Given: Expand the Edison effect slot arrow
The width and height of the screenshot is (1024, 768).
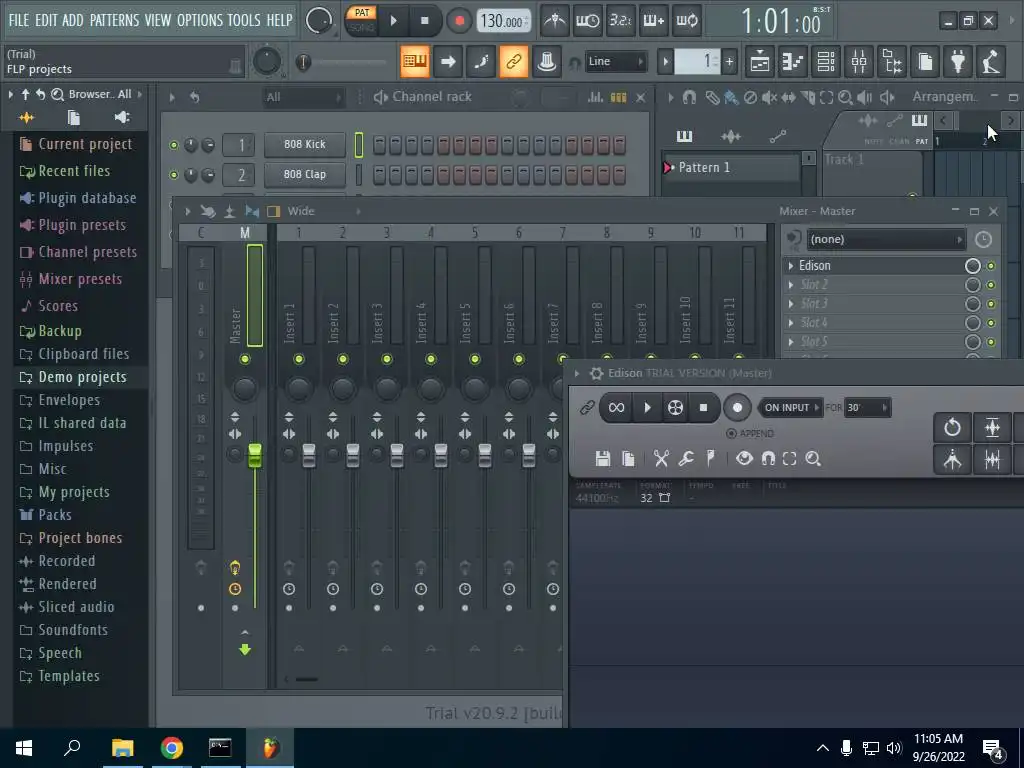Looking at the screenshot, I should click(791, 266).
